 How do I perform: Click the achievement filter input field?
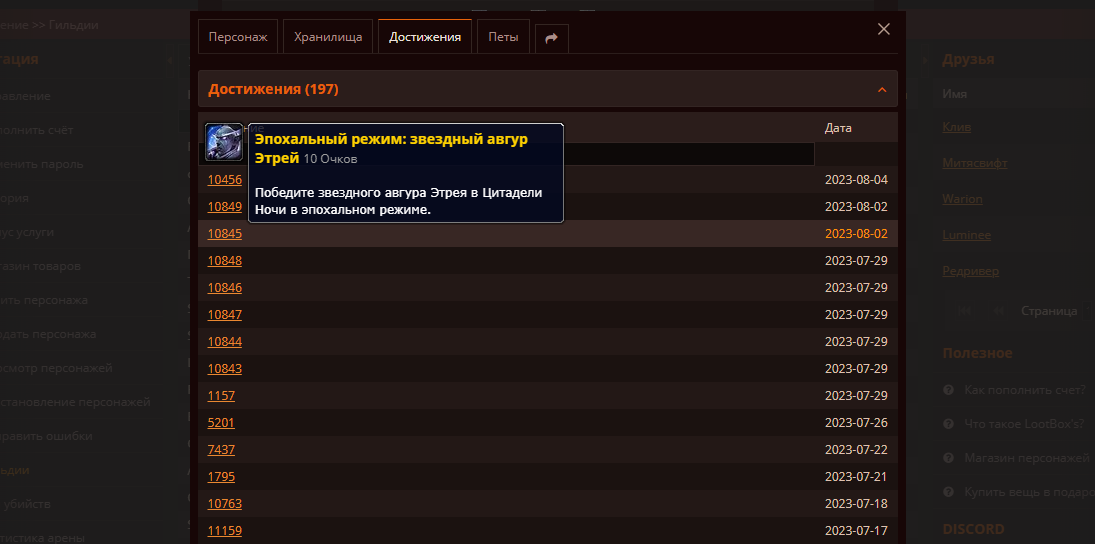(x=688, y=154)
